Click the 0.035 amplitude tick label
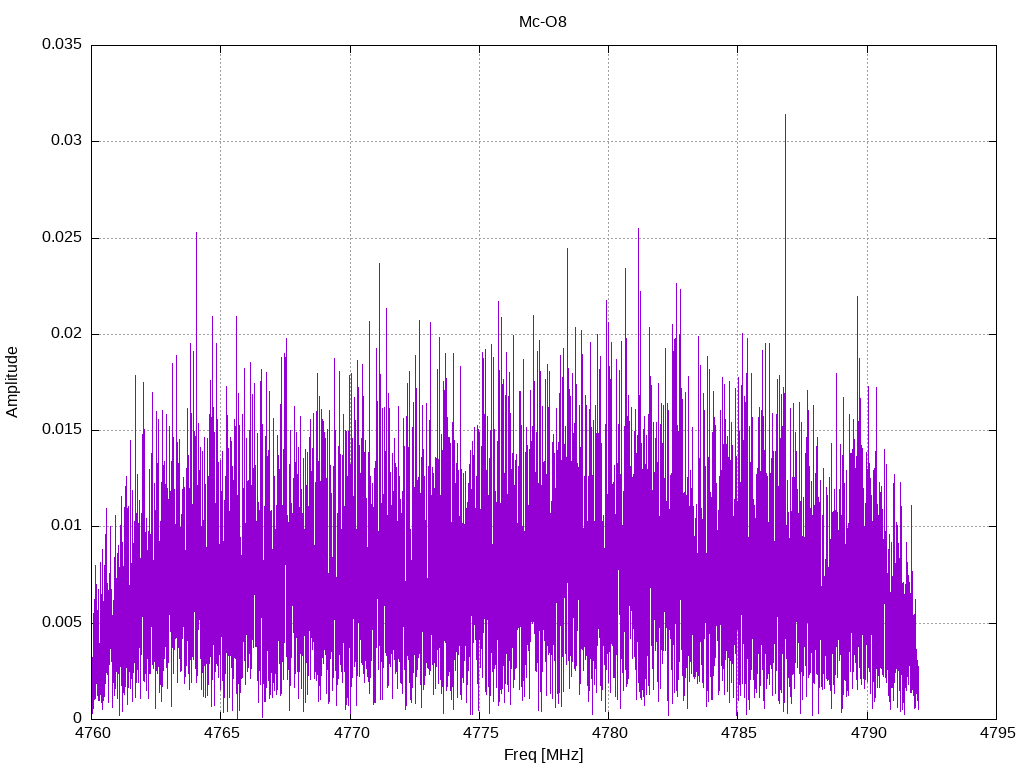 coord(62,45)
